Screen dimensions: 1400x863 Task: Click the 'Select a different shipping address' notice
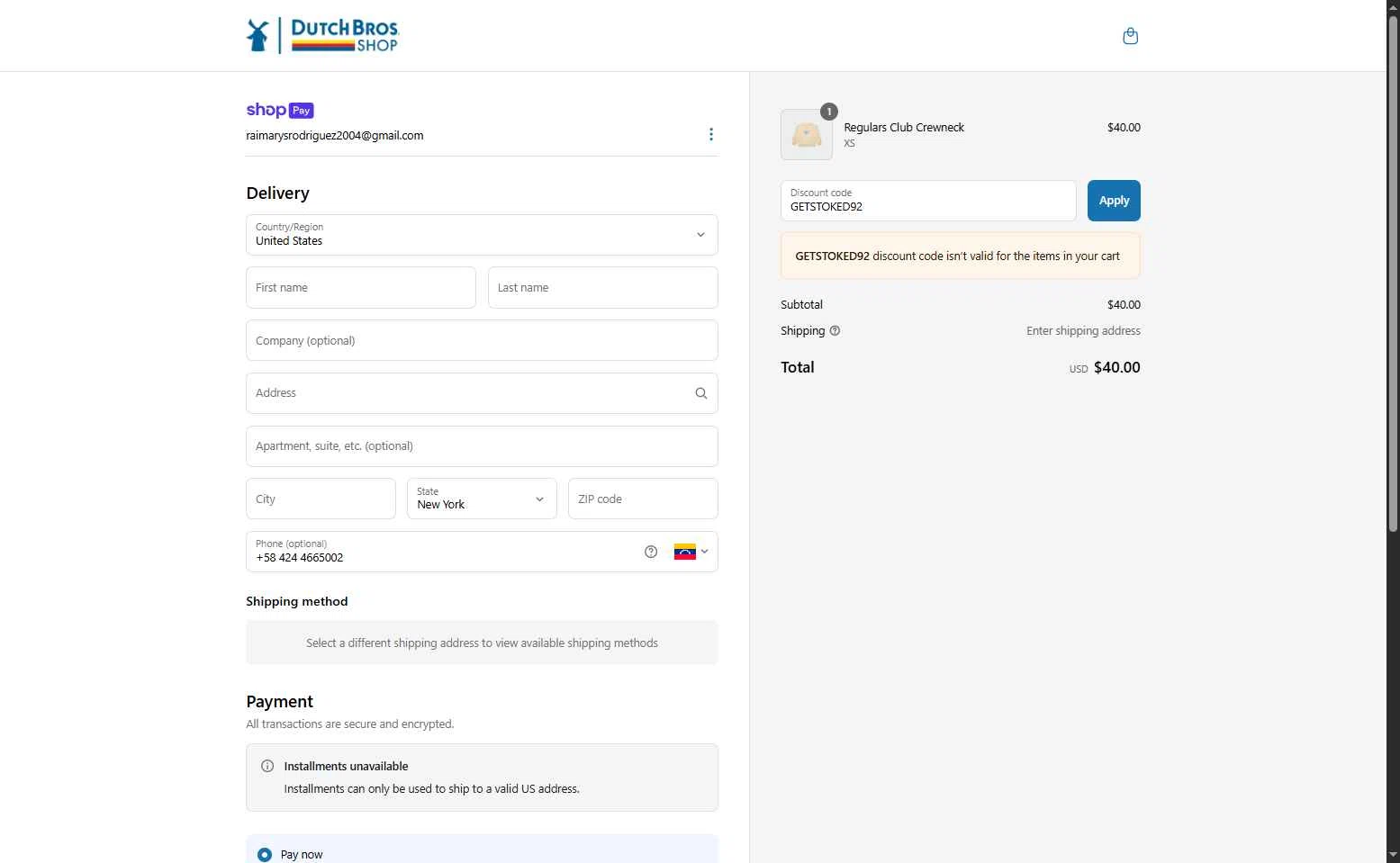tap(482, 643)
